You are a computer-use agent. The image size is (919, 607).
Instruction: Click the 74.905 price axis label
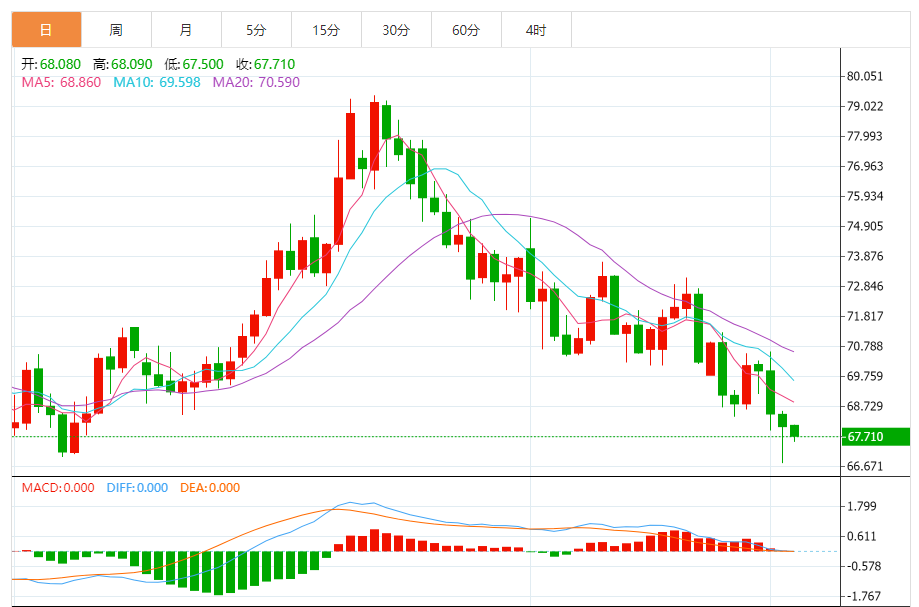(x=865, y=226)
